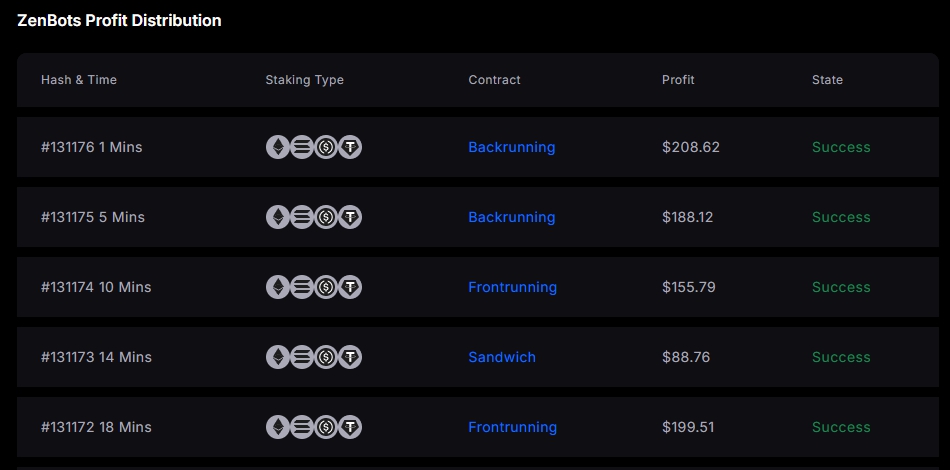
Task: Click the Success state in row #131173
Action: pyautogui.click(x=841, y=357)
